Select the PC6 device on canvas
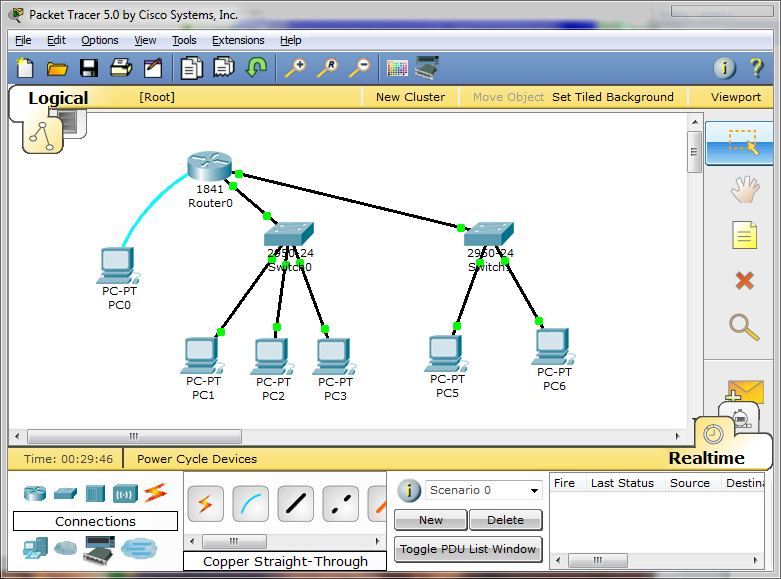Viewport: 781px width, 579px height. pyautogui.click(x=553, y=346)
